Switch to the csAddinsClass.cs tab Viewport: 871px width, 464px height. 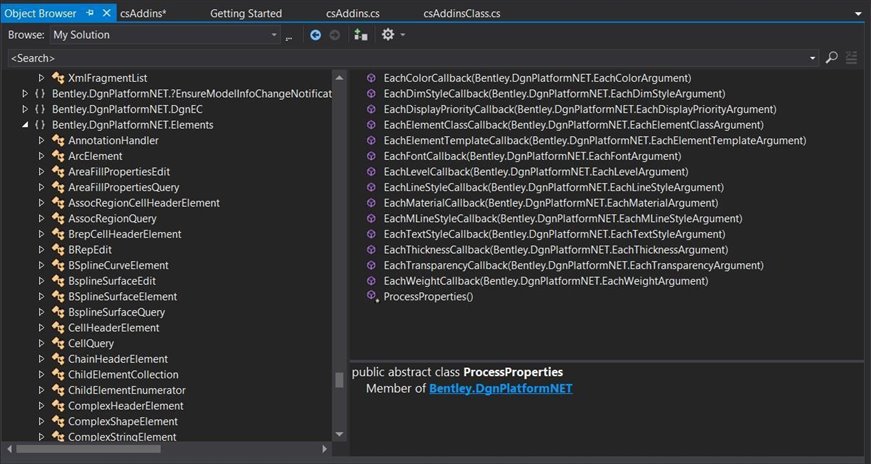point(462,13)
